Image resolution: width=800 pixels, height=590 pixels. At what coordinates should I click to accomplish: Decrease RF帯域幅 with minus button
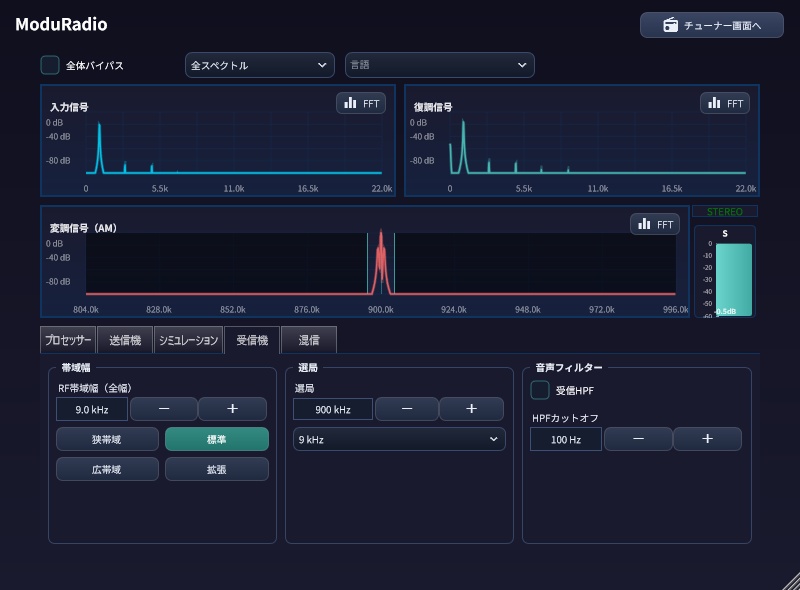pyautogui.click(x=164, y=409)
